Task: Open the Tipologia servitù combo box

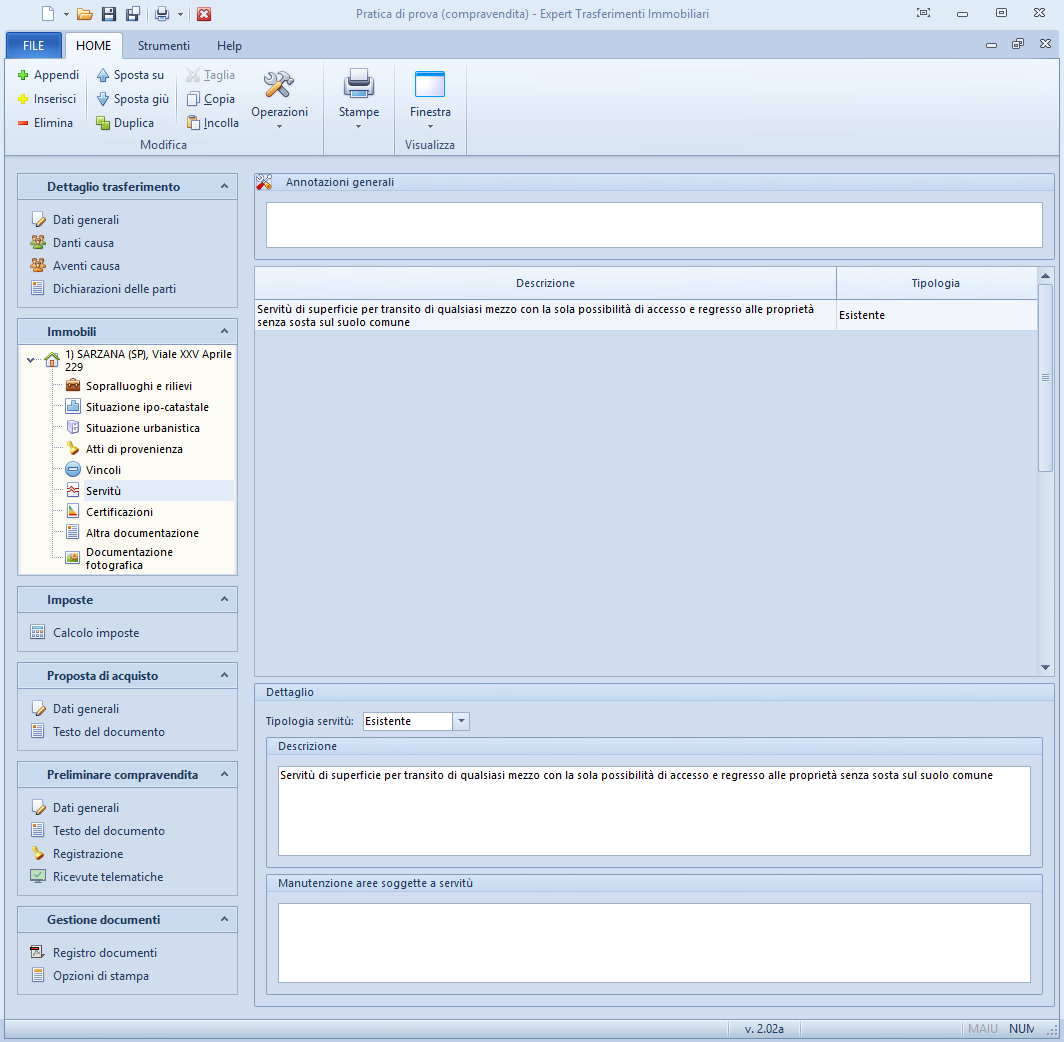Action: click(x=461, y=721)
